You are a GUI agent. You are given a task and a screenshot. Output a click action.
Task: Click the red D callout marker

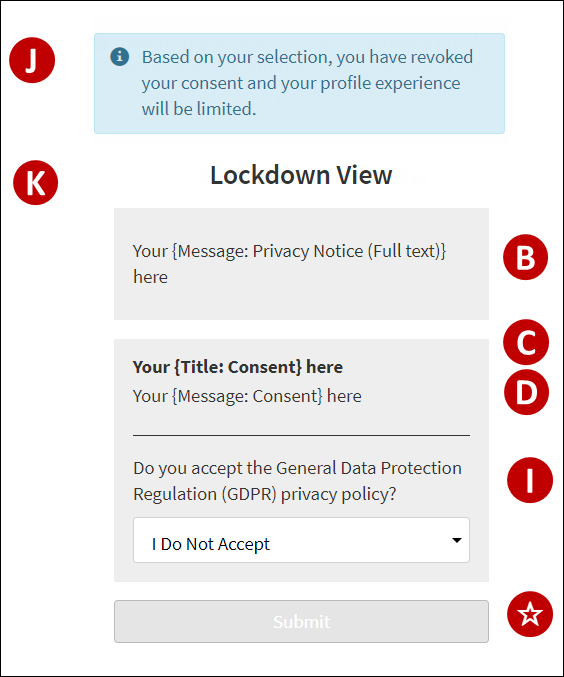[x=526, y=392]
